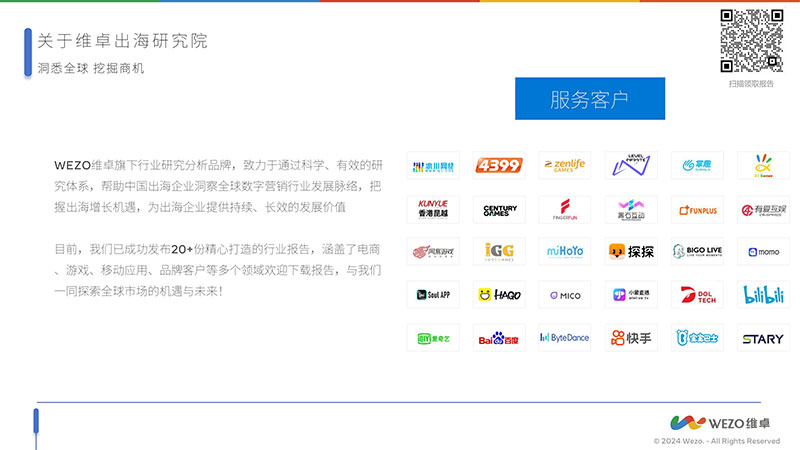Click the 扫描领取报告 caption
The image size is (800, 450).
(751, 84)
